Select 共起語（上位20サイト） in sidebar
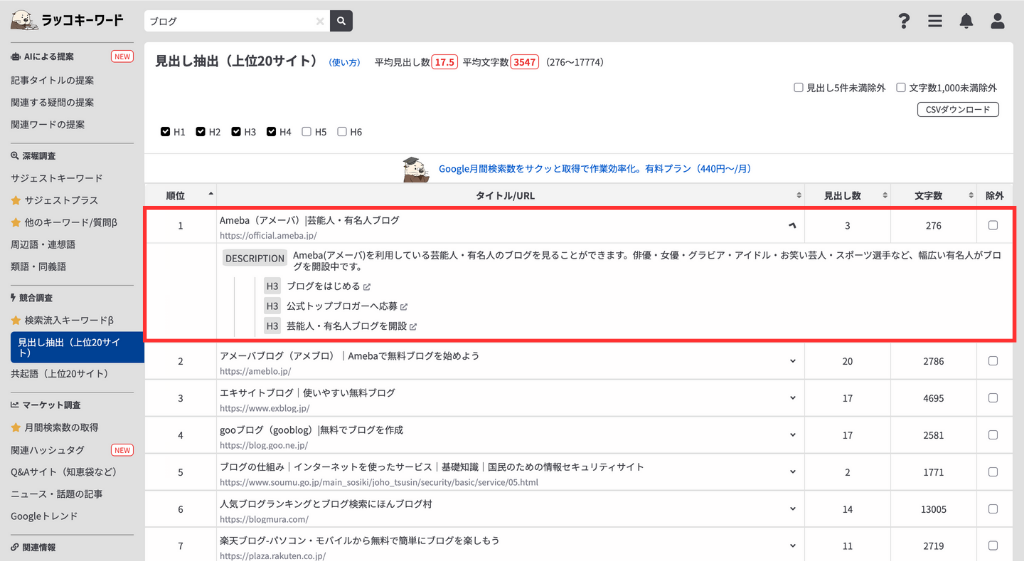Image resolution: width=1024 pixels, height=561 pixels. (x=59, y=374)
